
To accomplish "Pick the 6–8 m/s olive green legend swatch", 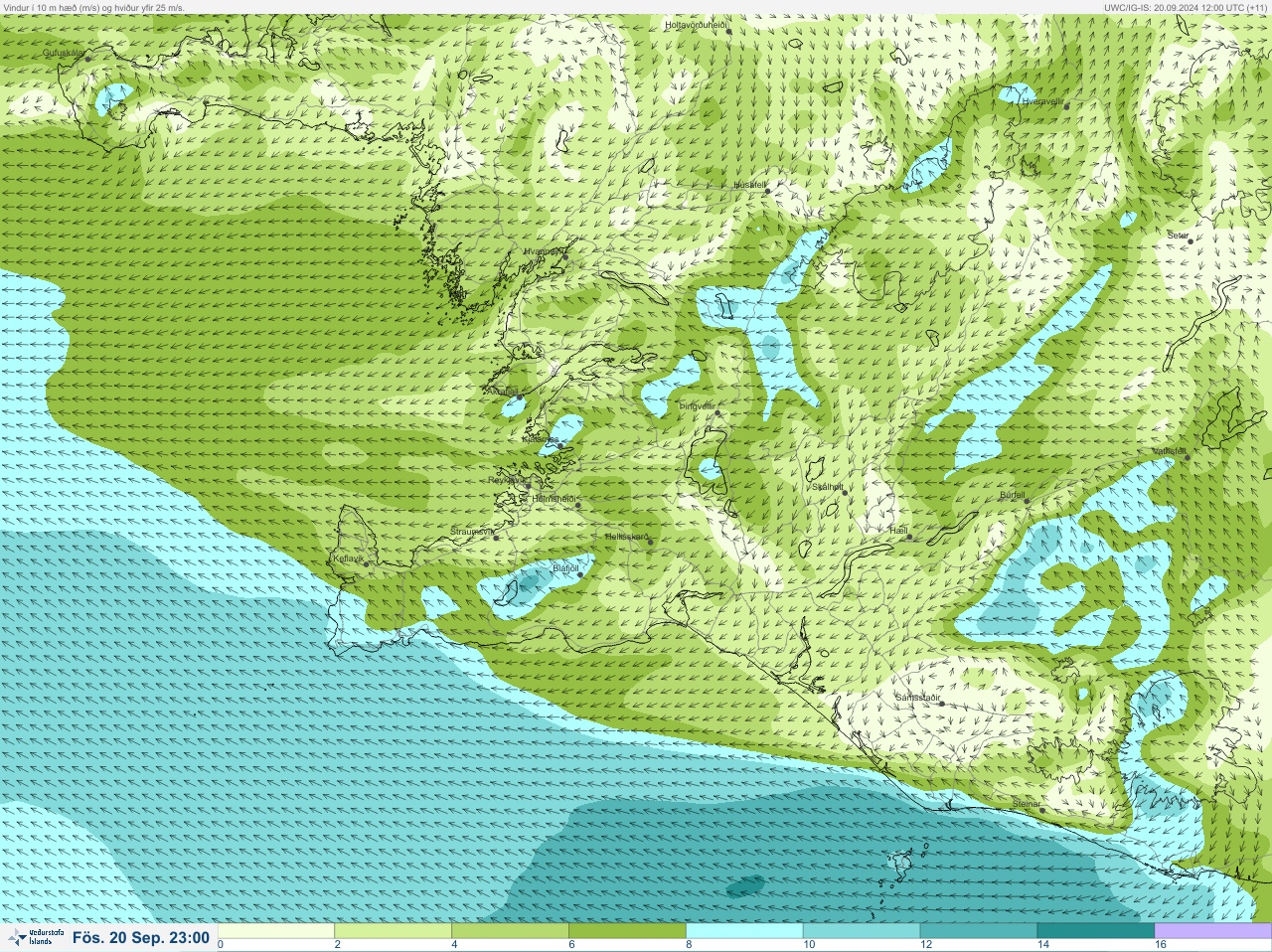I will [628, 931].
